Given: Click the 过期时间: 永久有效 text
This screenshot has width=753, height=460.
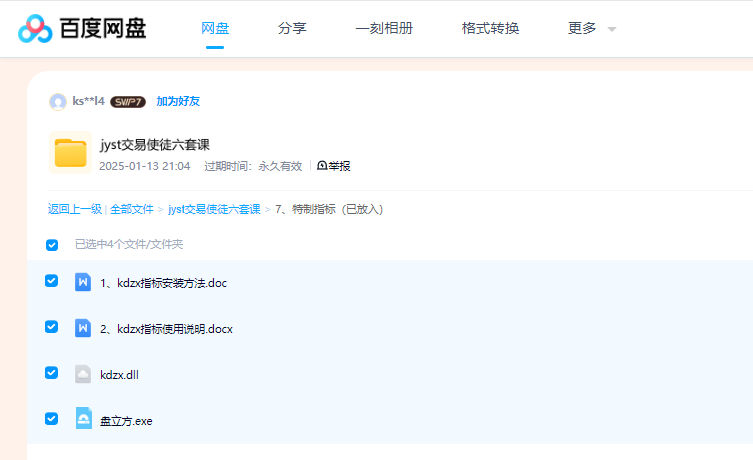Looking at the screenshot, I should click(253, 166).
